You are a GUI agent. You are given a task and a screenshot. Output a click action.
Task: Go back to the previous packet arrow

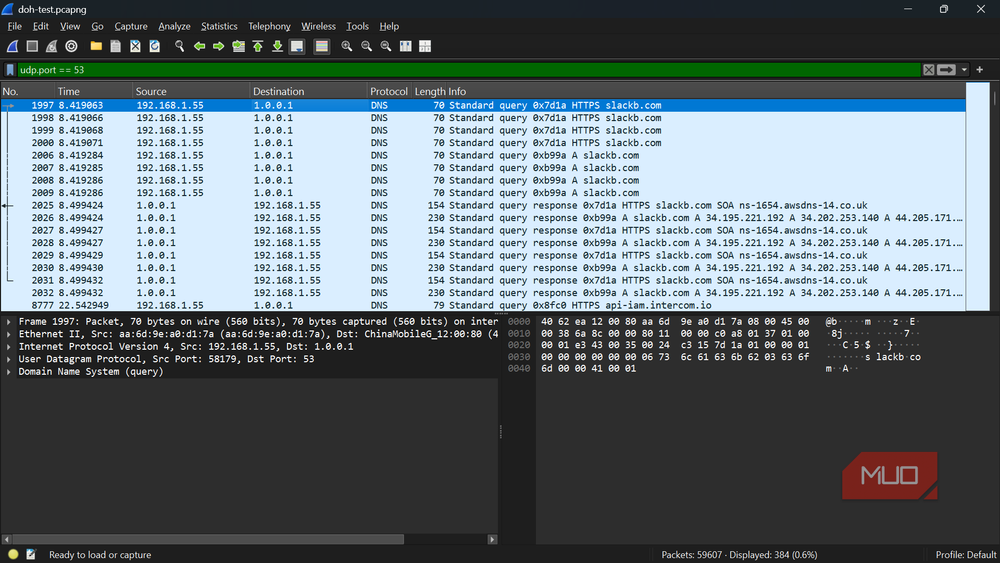pos(199,46)
